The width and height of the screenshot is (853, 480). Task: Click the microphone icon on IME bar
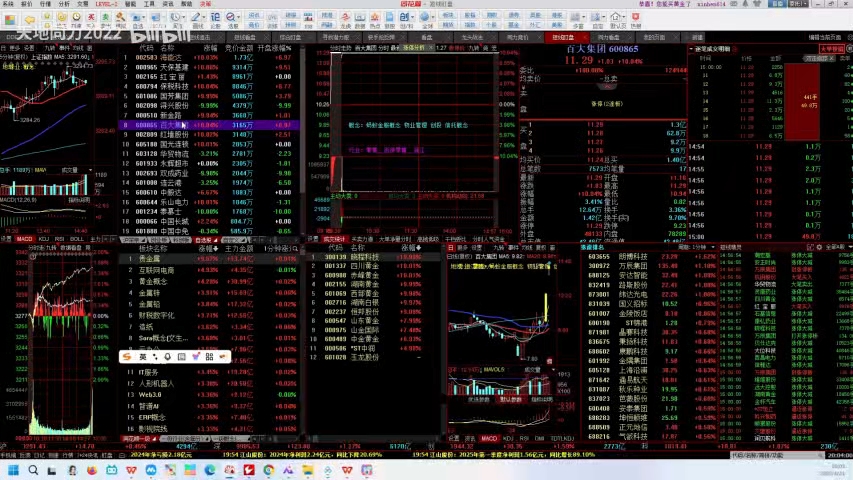tap(168, 356)
